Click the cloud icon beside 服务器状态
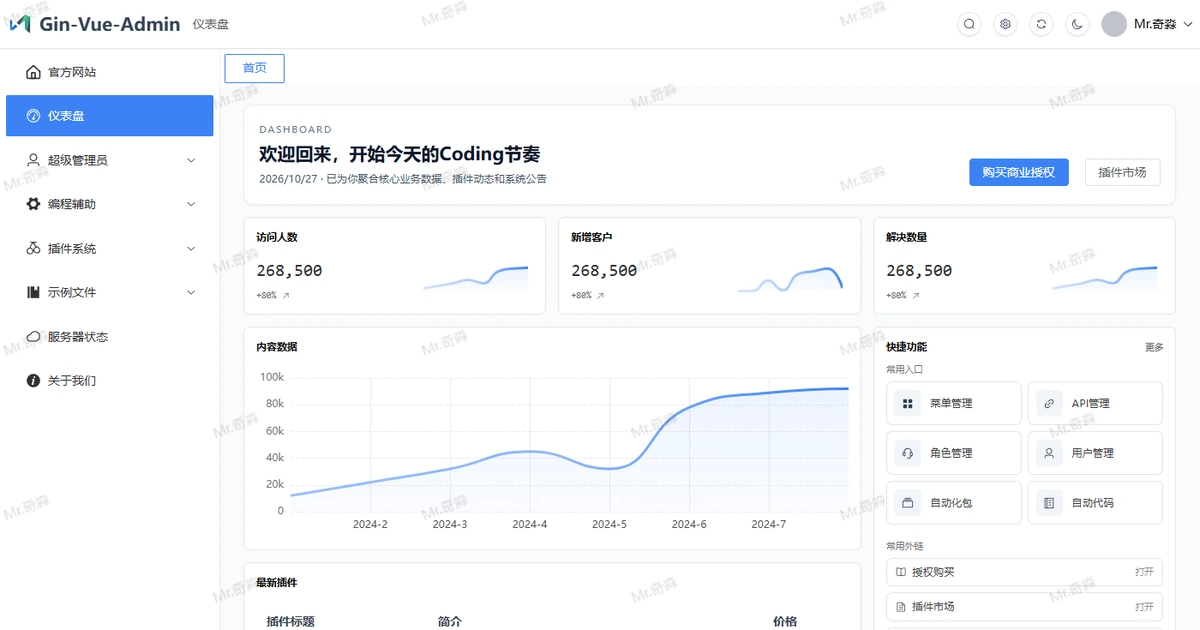The image size is (1200, 630). [33, 337]
